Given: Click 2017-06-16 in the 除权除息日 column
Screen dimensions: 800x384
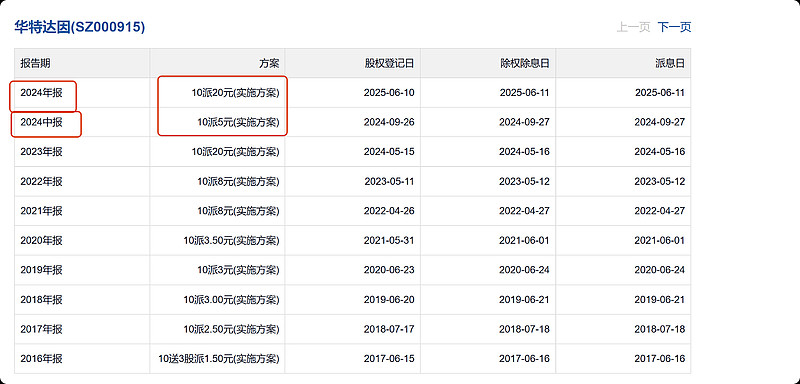Looking at the screenshot, I should pos(524,359).
